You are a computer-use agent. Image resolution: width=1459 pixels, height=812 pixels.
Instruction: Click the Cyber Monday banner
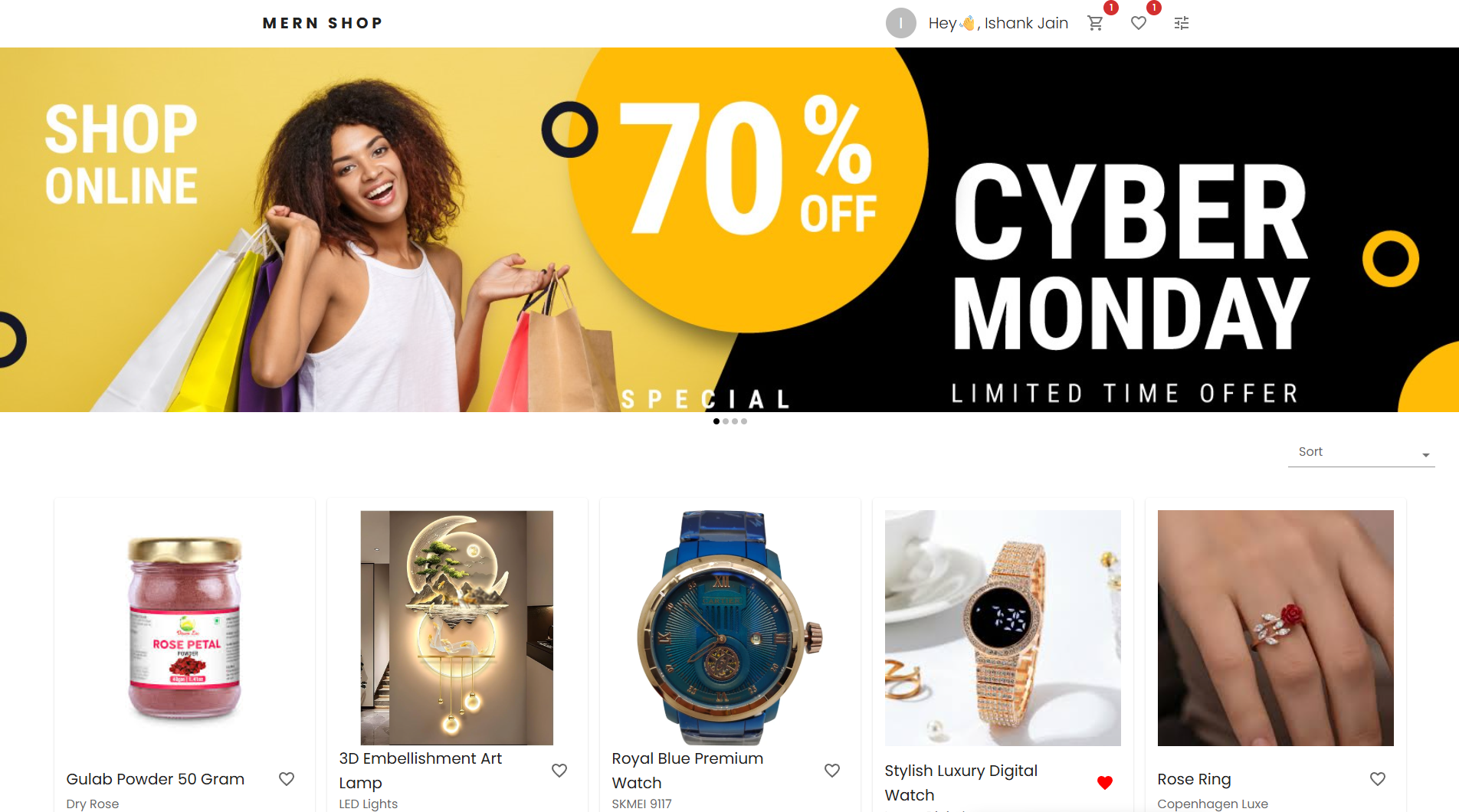[x=729, y=230]
